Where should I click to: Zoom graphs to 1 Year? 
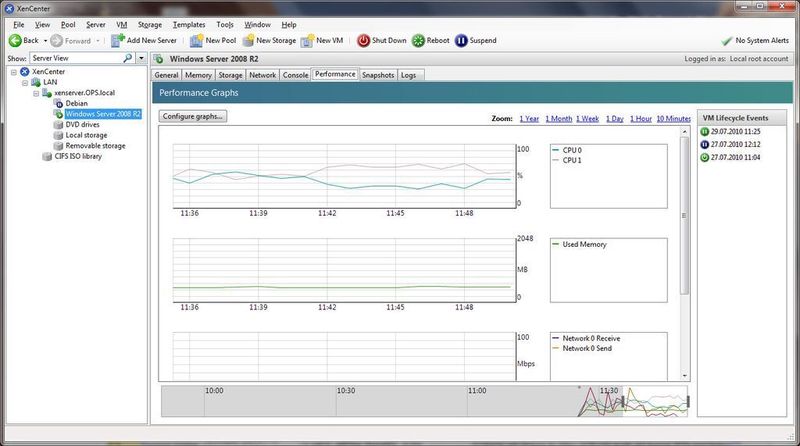click(x=529, y=118)
